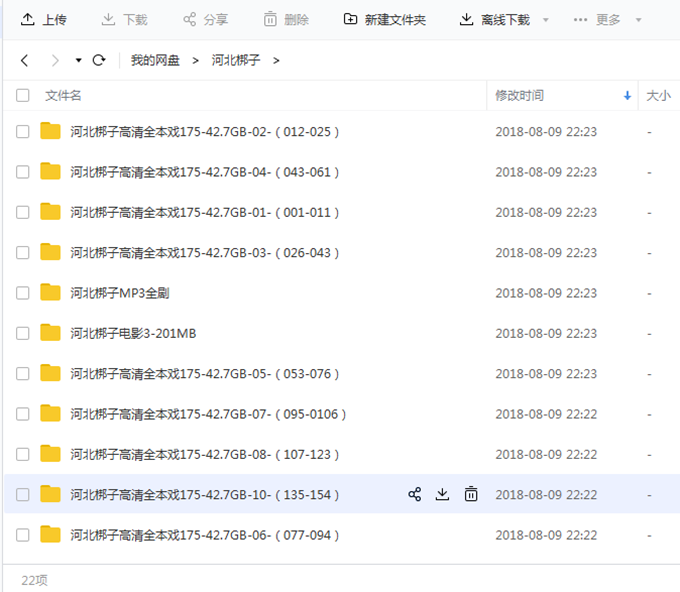Check the box for folder 01- (001-011)
680x592 pixels.
click(23, 212)
